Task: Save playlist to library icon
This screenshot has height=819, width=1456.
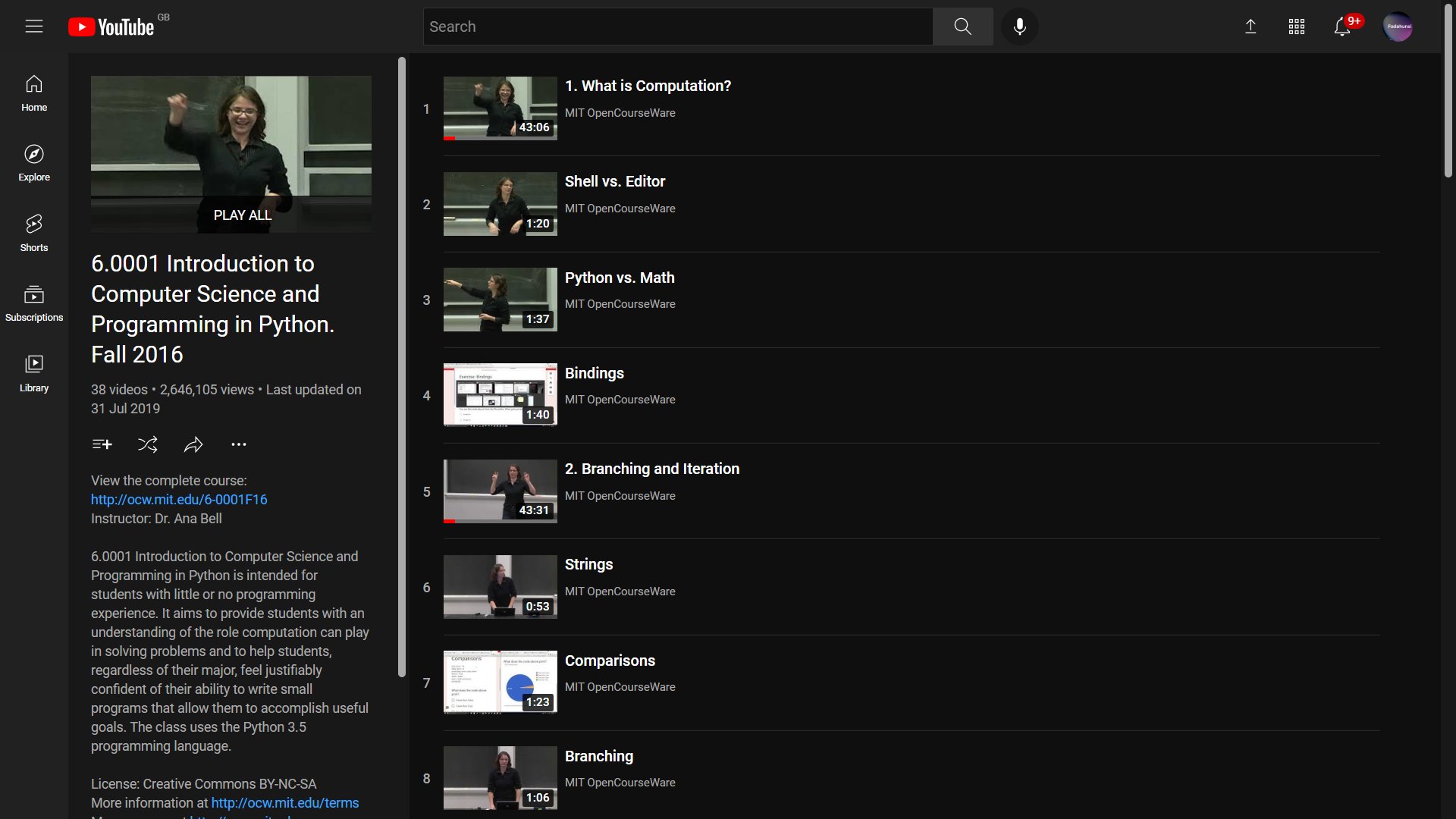Action: coord(102,444)
